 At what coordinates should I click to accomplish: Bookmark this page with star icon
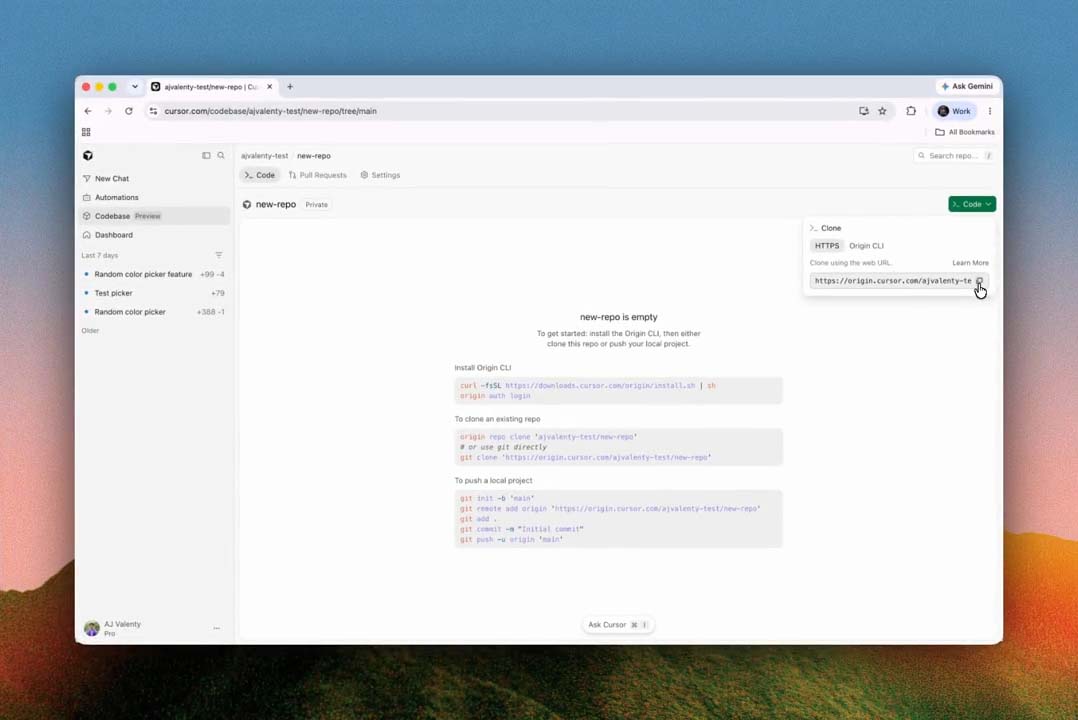882,111
